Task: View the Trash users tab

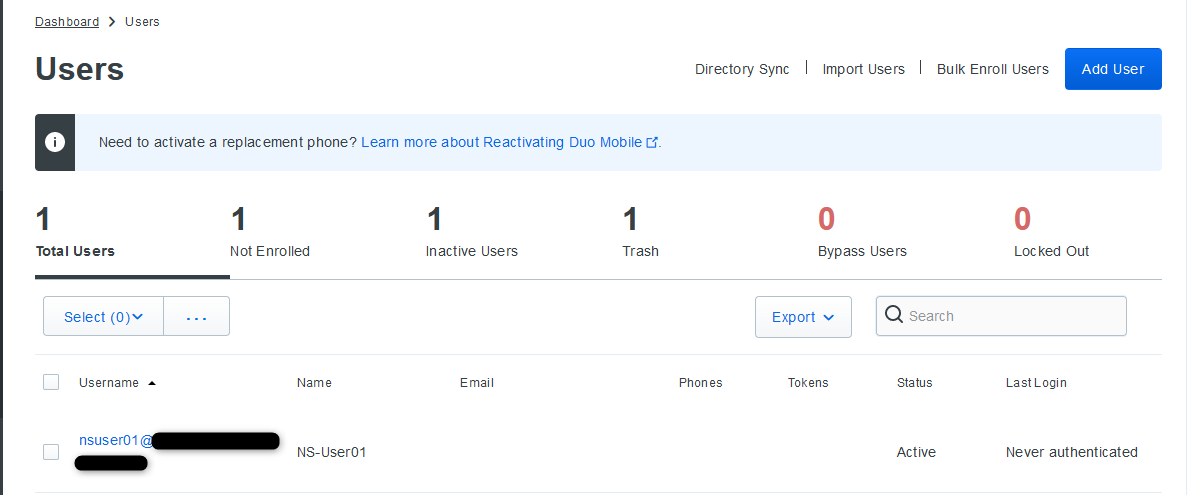Action: point(640,234)
